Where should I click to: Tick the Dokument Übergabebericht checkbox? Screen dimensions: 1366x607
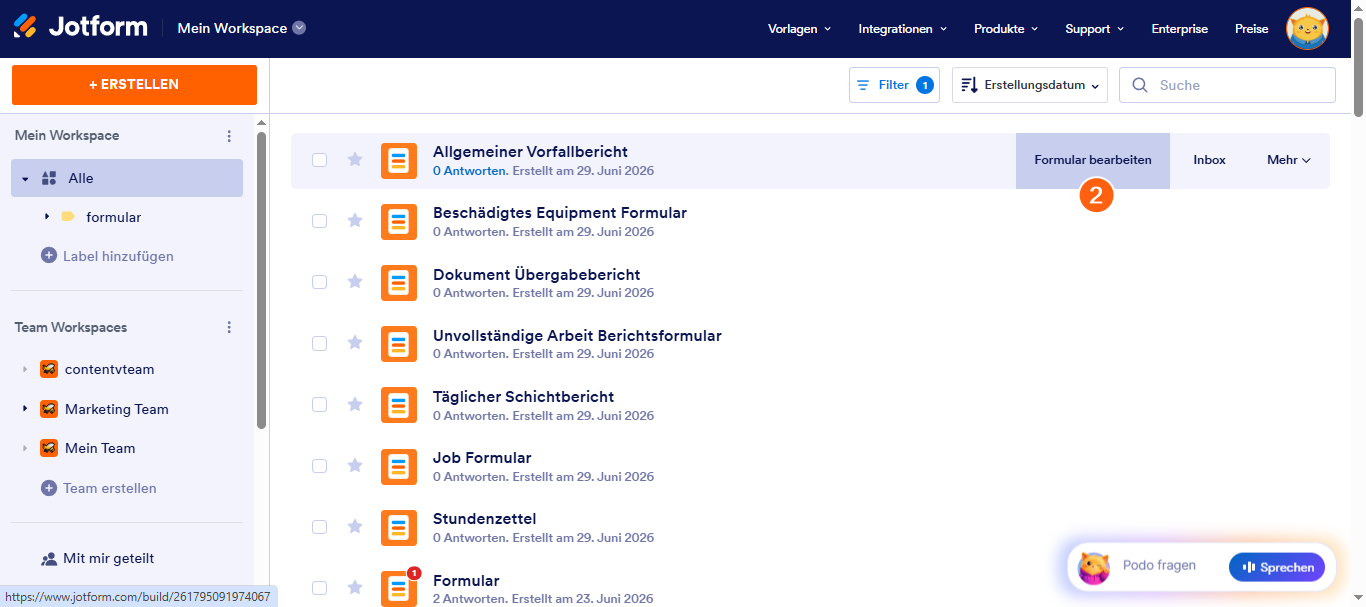click(x=319, y=282)
